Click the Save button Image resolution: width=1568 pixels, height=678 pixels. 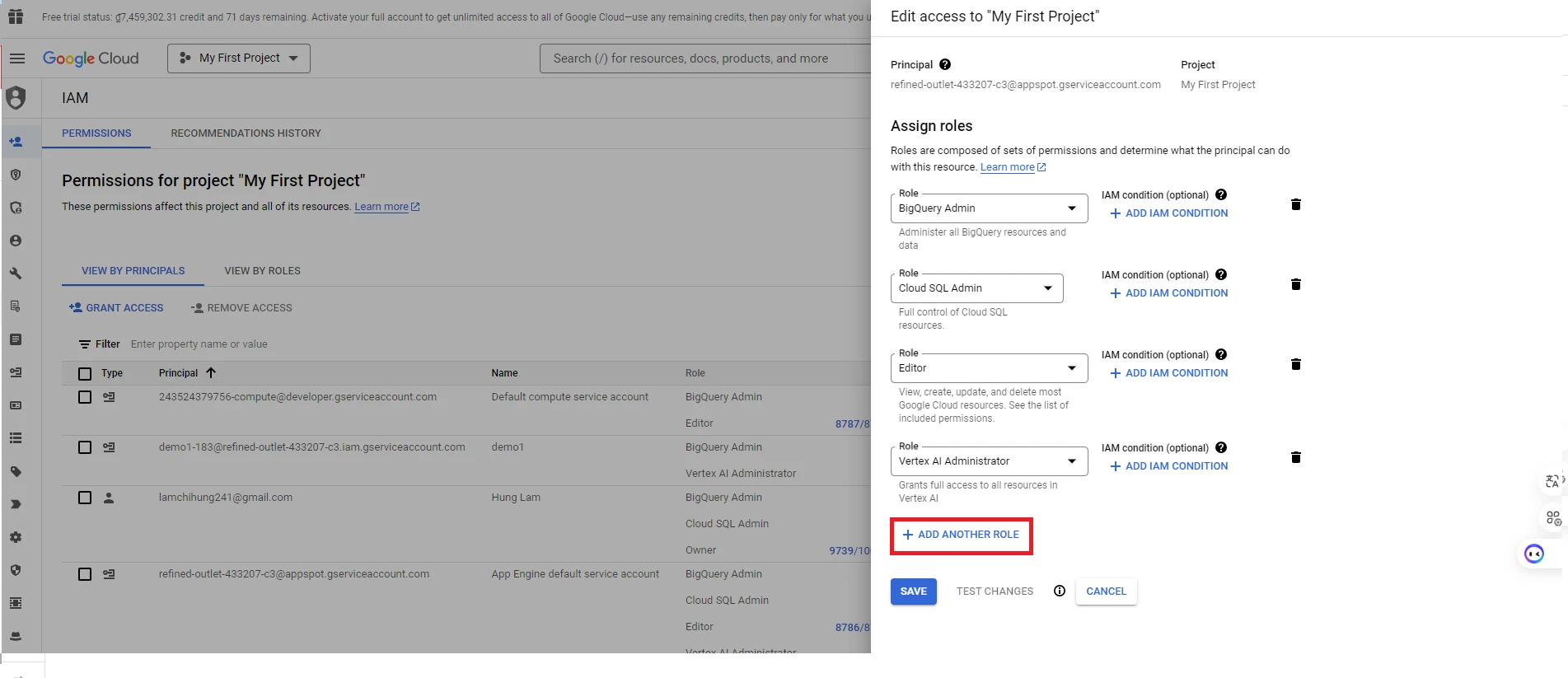tap(913, 591)
